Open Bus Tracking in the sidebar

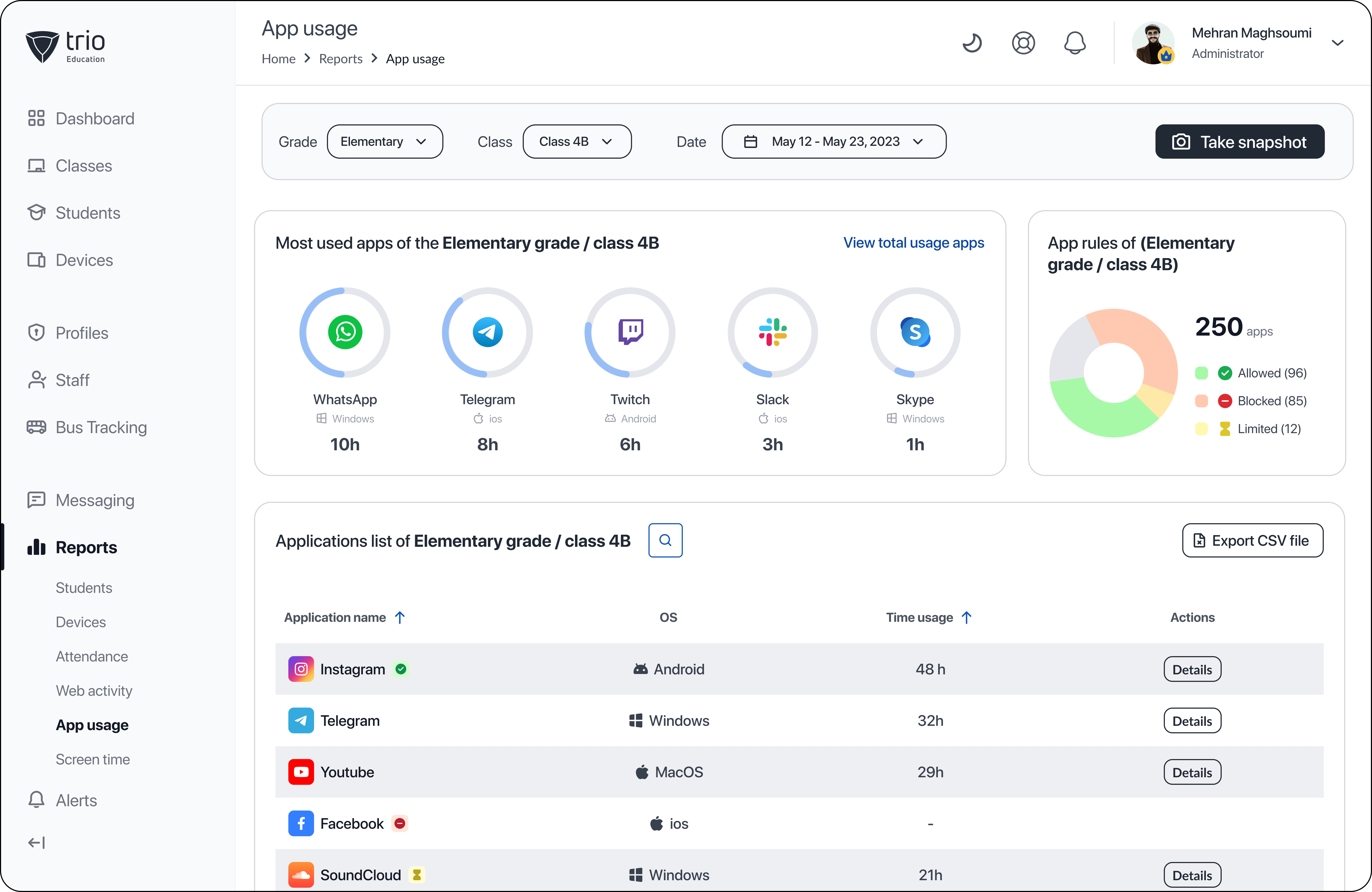pyautogui.click(x=87, y=427)
